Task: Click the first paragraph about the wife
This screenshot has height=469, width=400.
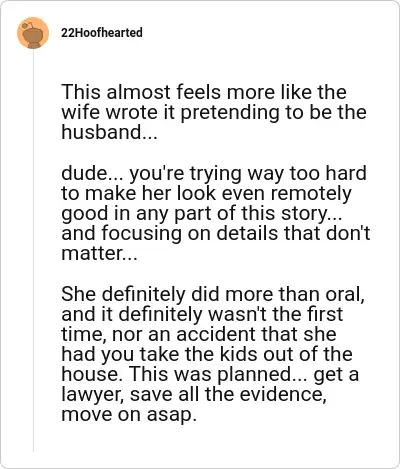Action: point(214,112)
